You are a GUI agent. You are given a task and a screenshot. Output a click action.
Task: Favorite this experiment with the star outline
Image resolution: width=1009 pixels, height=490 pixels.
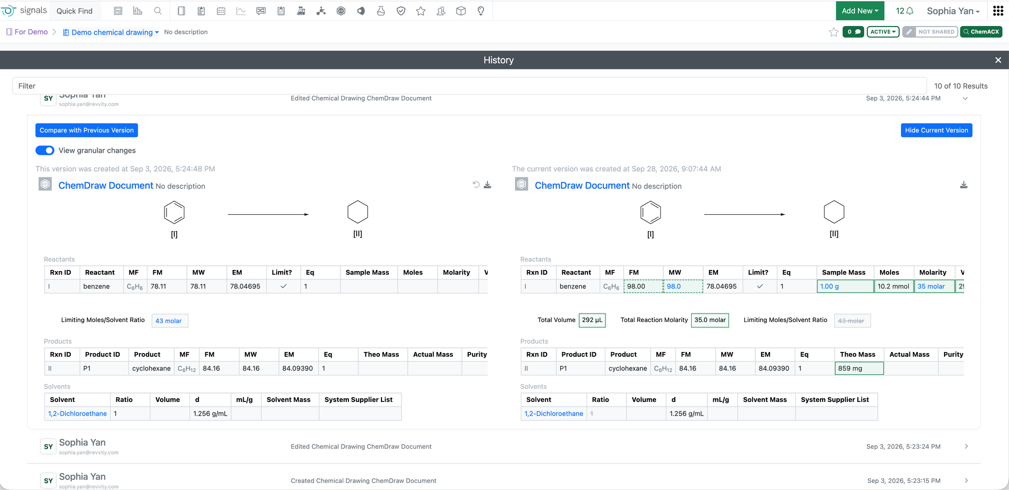833,32
